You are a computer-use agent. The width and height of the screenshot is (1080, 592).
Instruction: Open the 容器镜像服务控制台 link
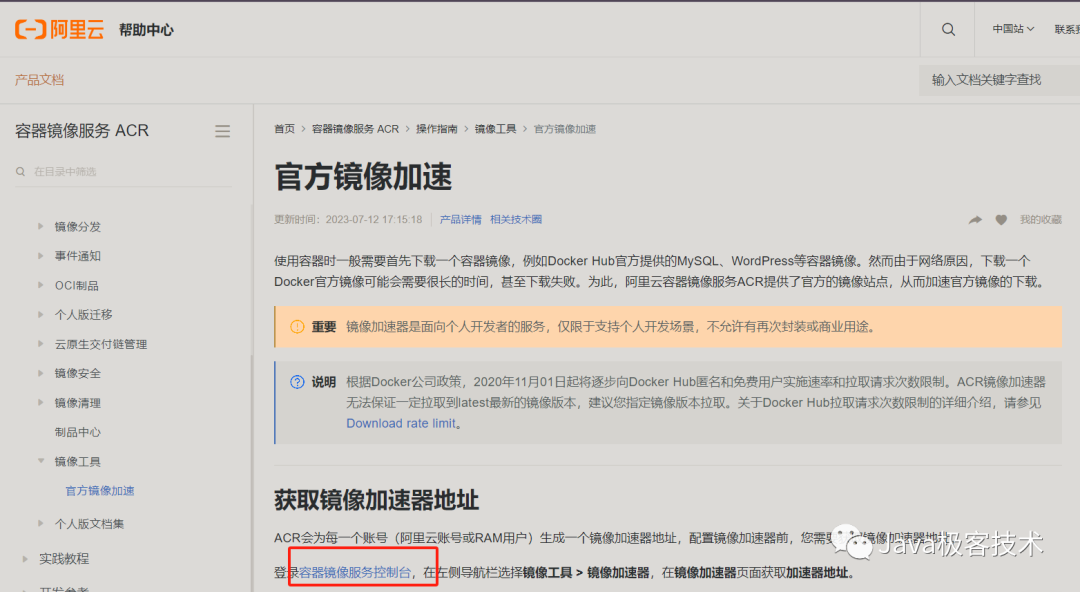[355, 573]
